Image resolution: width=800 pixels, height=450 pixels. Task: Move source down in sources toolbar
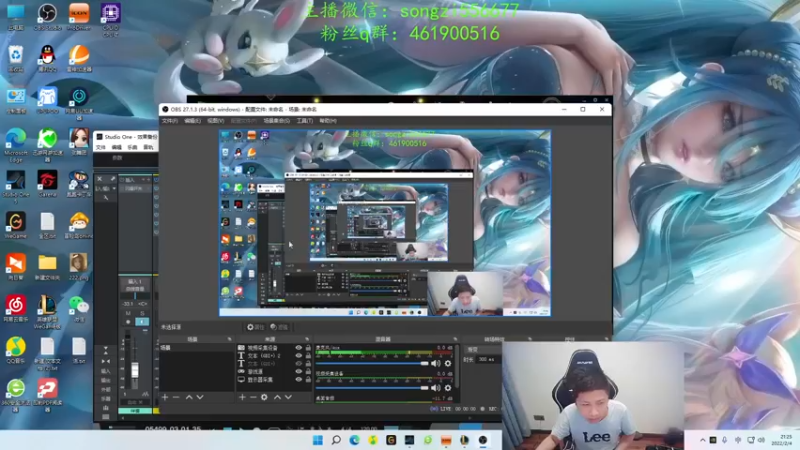[x=288, y=397]
